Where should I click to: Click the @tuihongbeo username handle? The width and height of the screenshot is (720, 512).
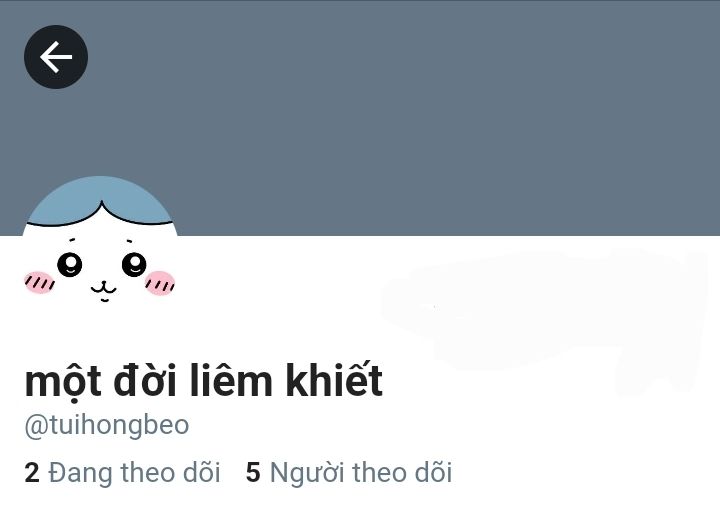(x=107, y=426)
